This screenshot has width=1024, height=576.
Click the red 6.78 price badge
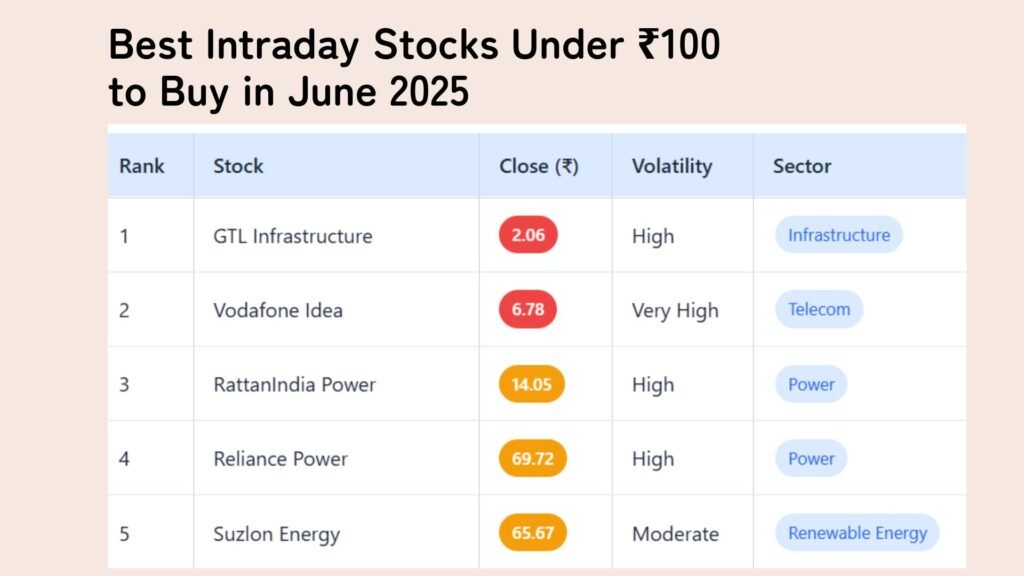coord(528,310)
